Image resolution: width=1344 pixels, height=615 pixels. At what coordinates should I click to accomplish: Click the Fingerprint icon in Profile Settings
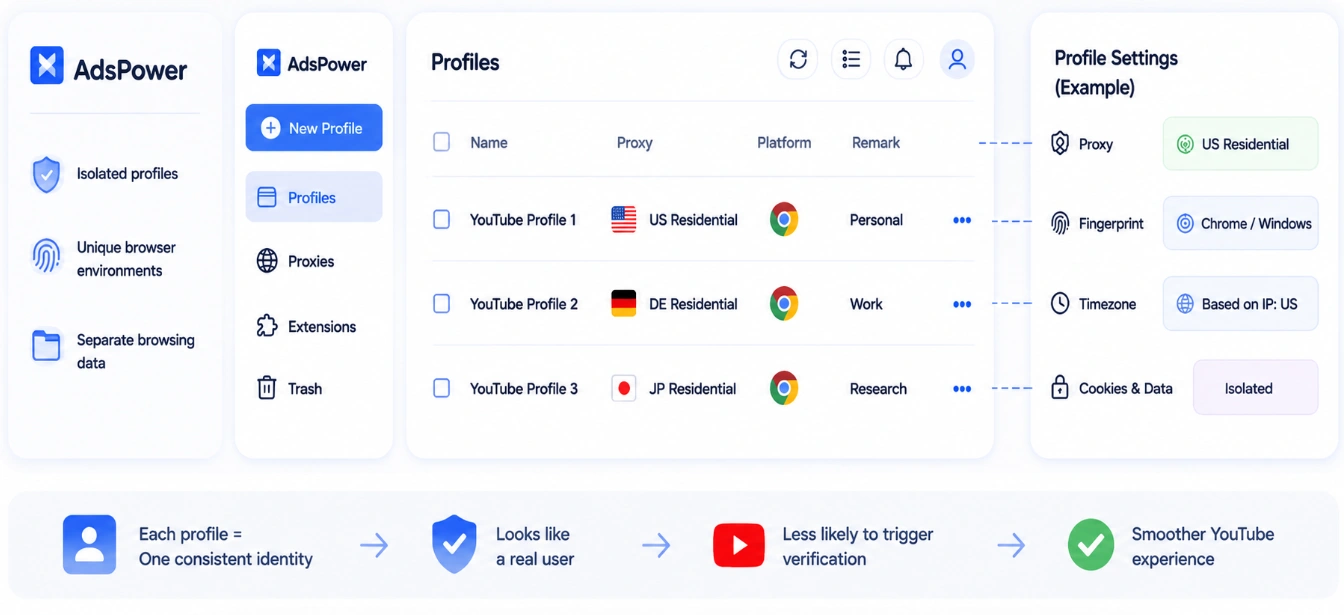point(1060,223)
